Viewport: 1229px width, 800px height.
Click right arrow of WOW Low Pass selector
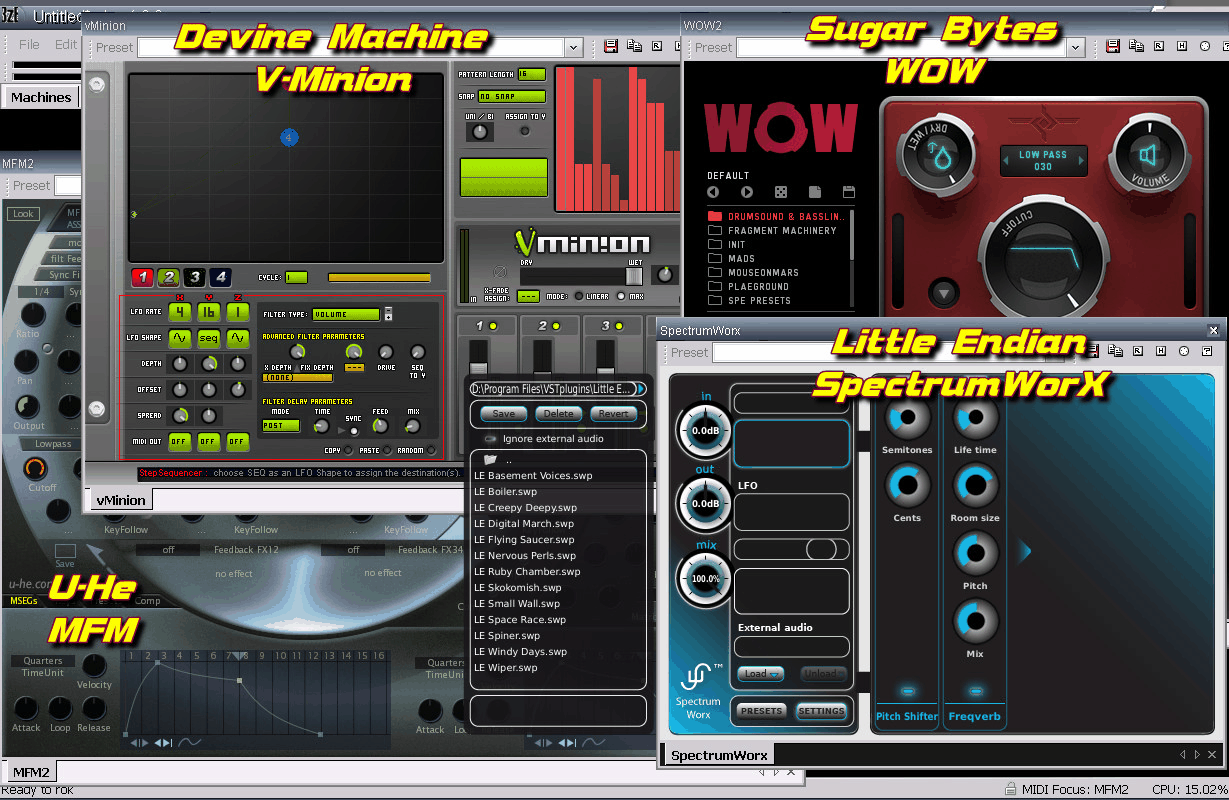click(1081, 160)
